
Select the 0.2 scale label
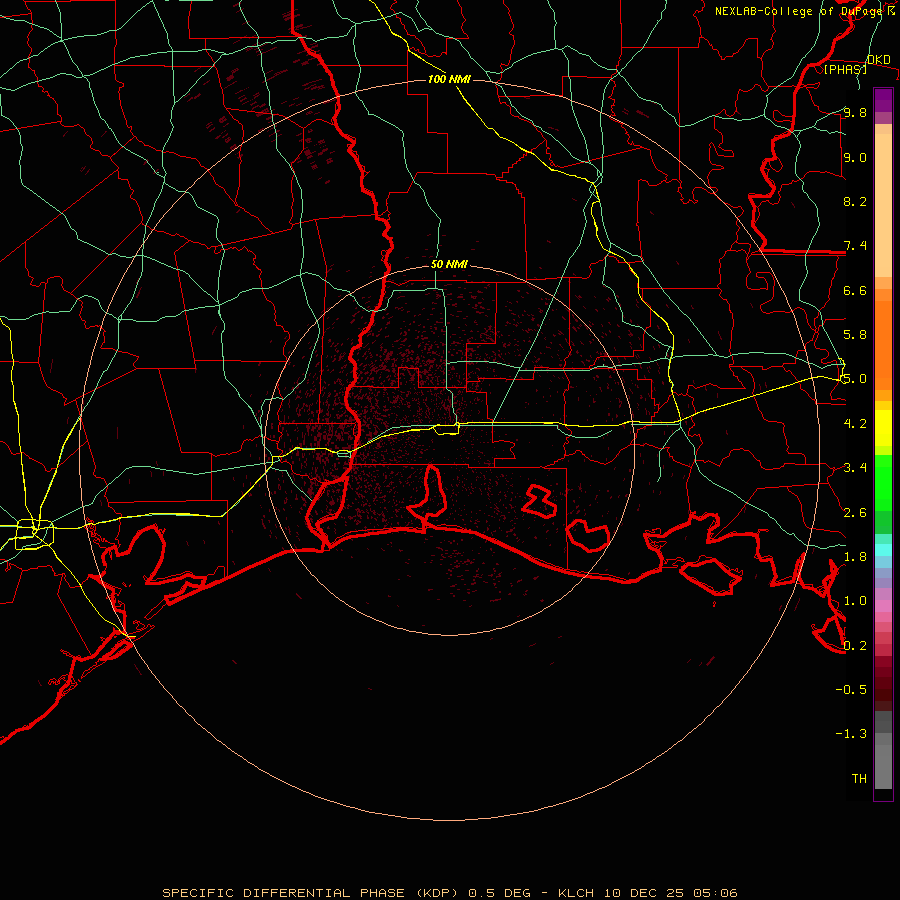coord(855,645)
